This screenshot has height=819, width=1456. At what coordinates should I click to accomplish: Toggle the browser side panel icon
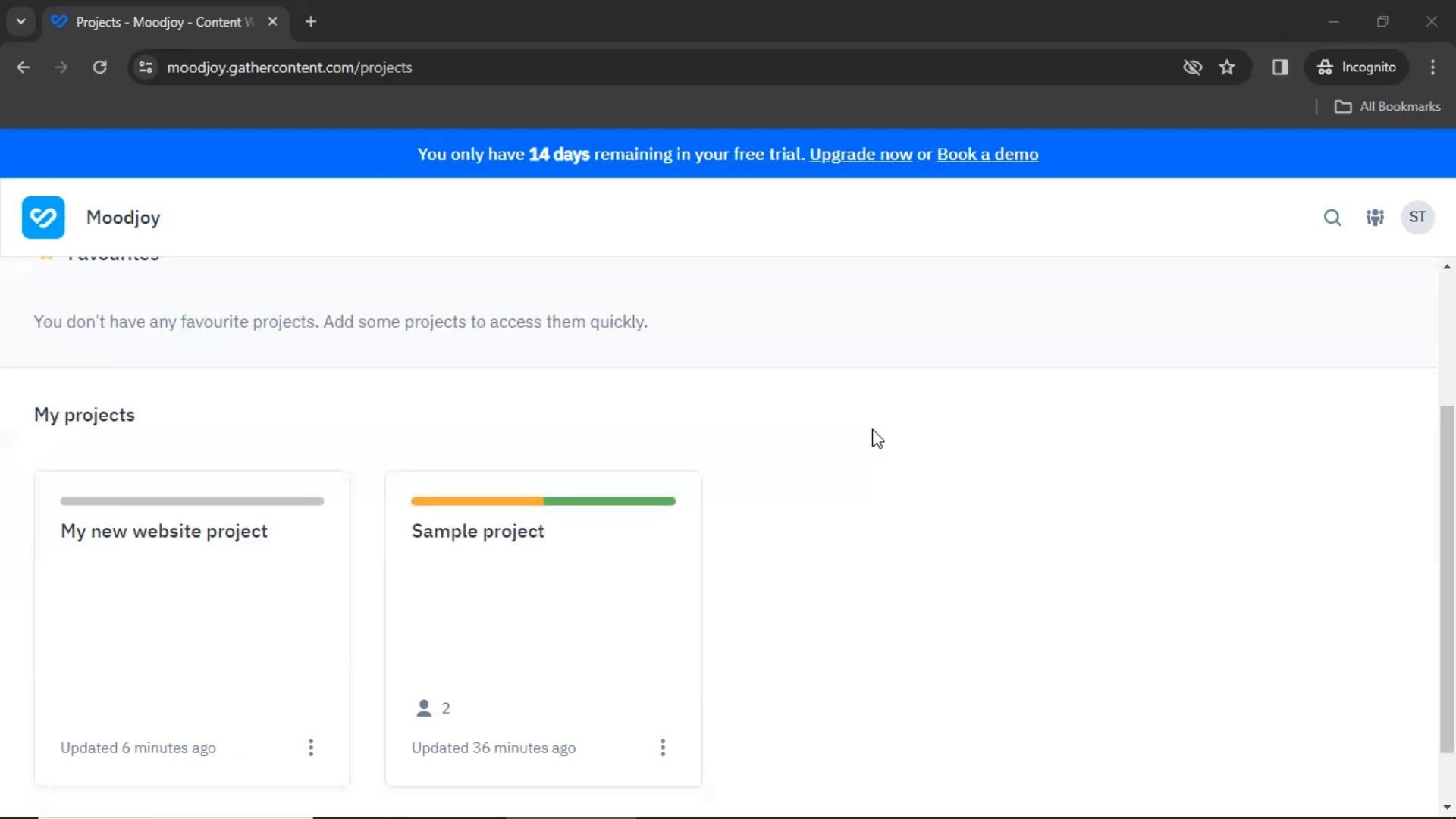tap(1280, 67)
